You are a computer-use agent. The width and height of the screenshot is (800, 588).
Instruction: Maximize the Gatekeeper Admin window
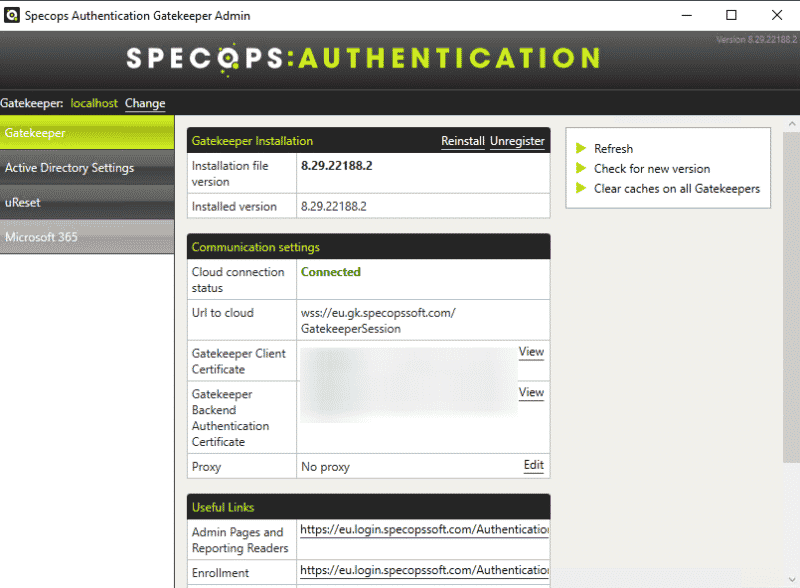731,15
